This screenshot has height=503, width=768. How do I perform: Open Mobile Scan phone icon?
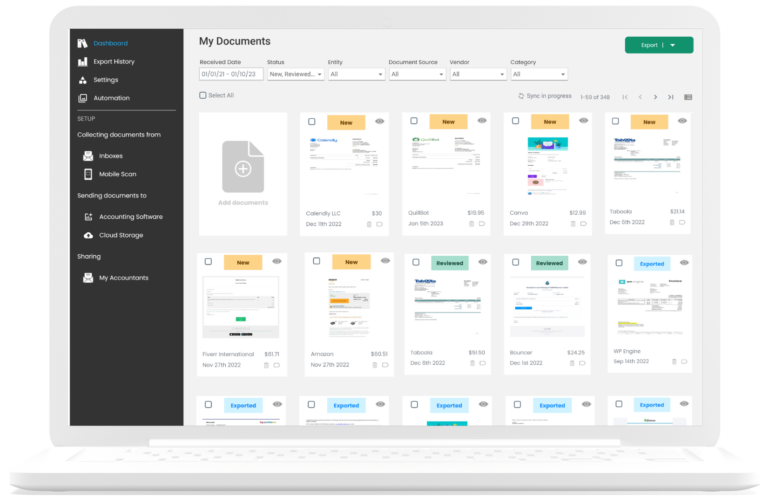(x=88, y=174)
